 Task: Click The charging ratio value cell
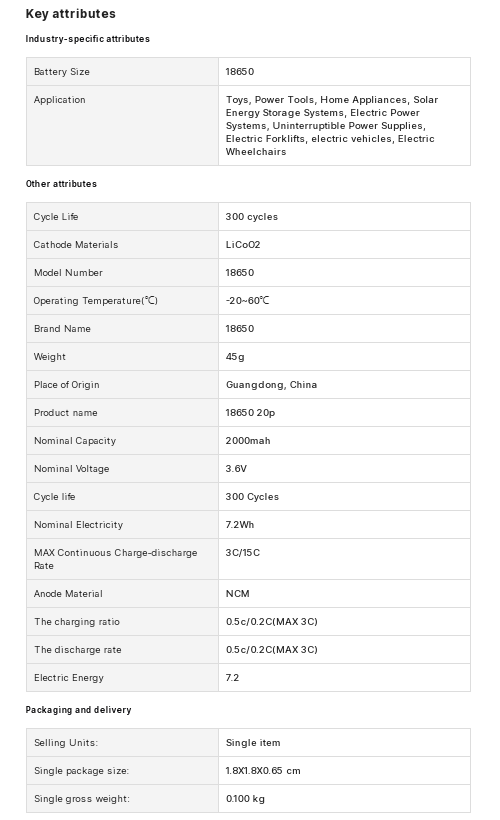pos(344,622)
